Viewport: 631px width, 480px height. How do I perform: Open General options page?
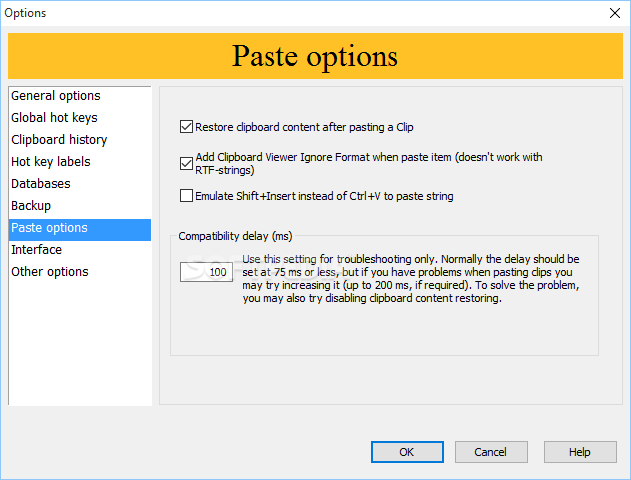pos(56,96)
